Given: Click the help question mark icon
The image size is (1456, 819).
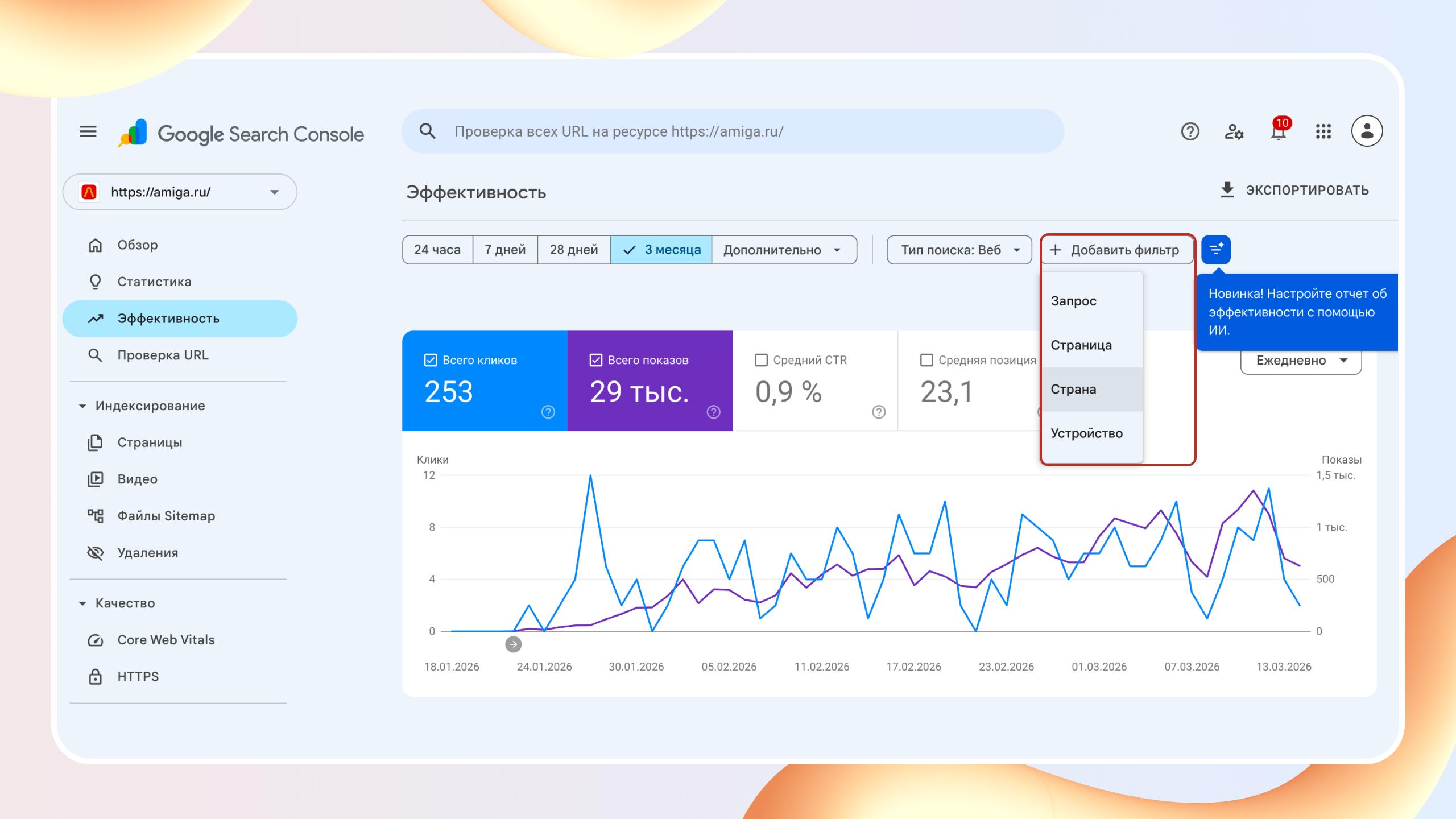Looking at the screenshot, I should click(1190, 131).
